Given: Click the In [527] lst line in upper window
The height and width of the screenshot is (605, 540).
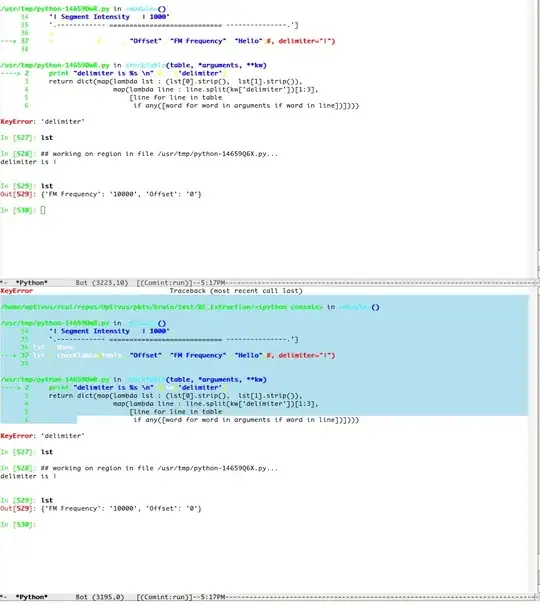Looking at the screenshot, I should (x=27, y=138).
